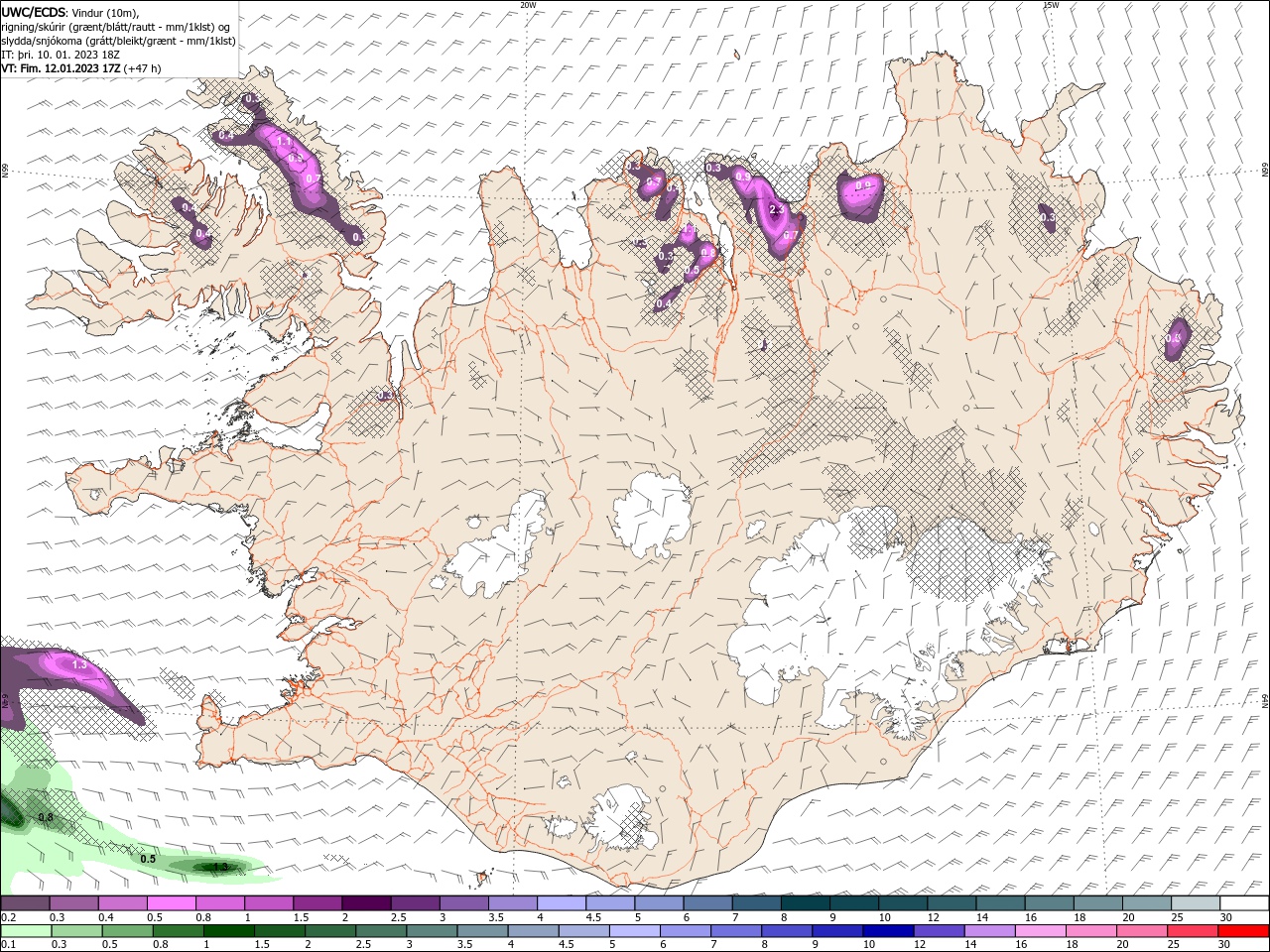The height and width of the screenshot is (952, 1270).
Task: Select the periwinkle 4–4.5 snow legend swatch
Action: click(561, 903)
